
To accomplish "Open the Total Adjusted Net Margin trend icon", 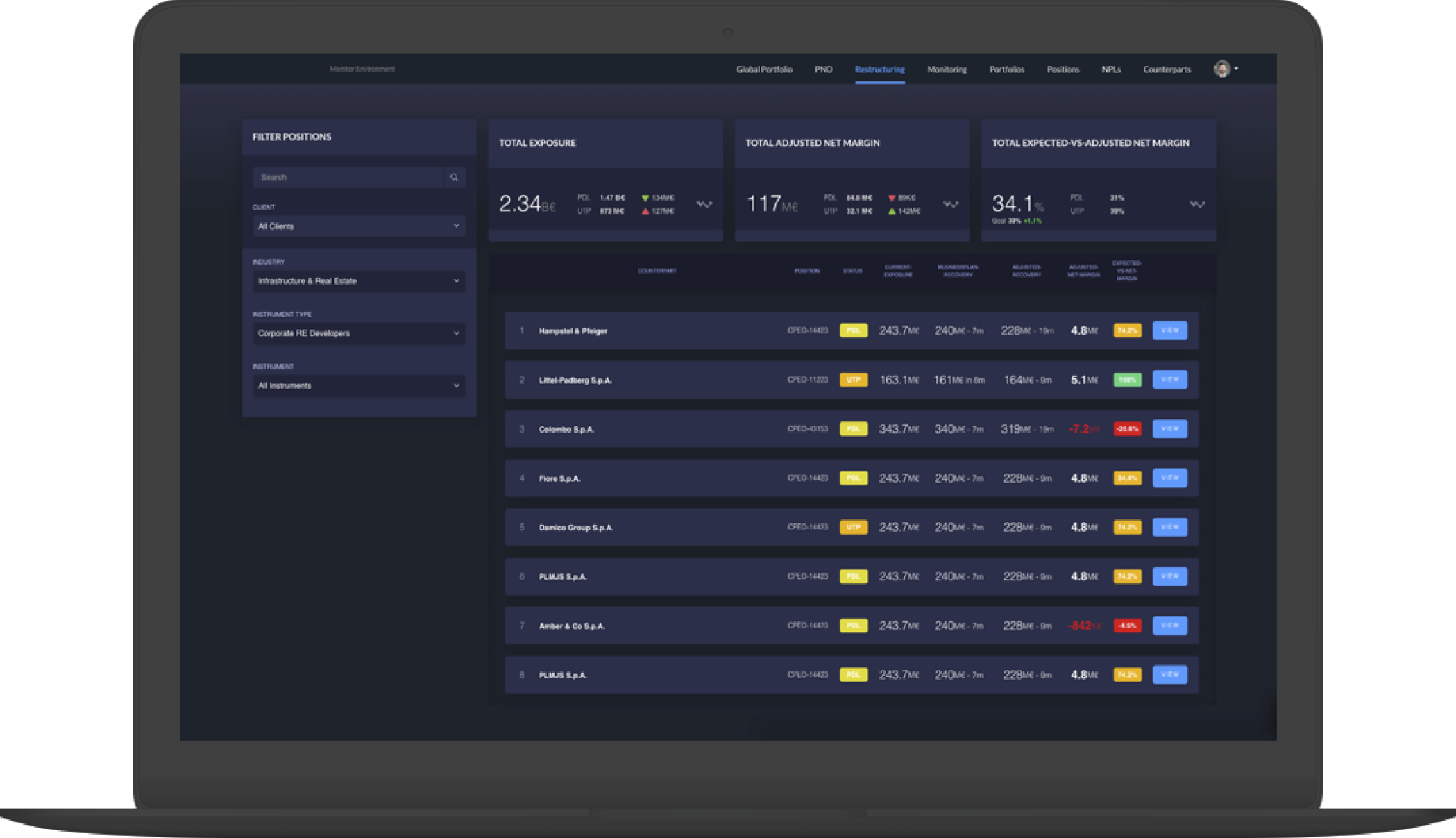I will click(x=951, y=204).
